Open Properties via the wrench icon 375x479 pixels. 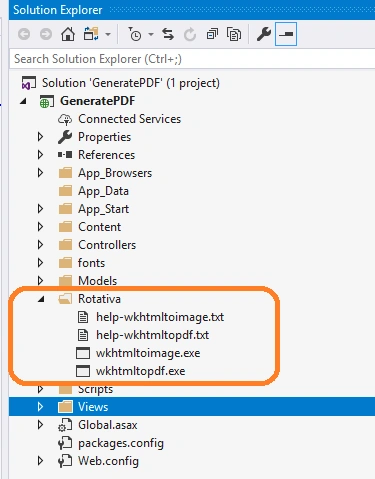[x=264, y=34]
